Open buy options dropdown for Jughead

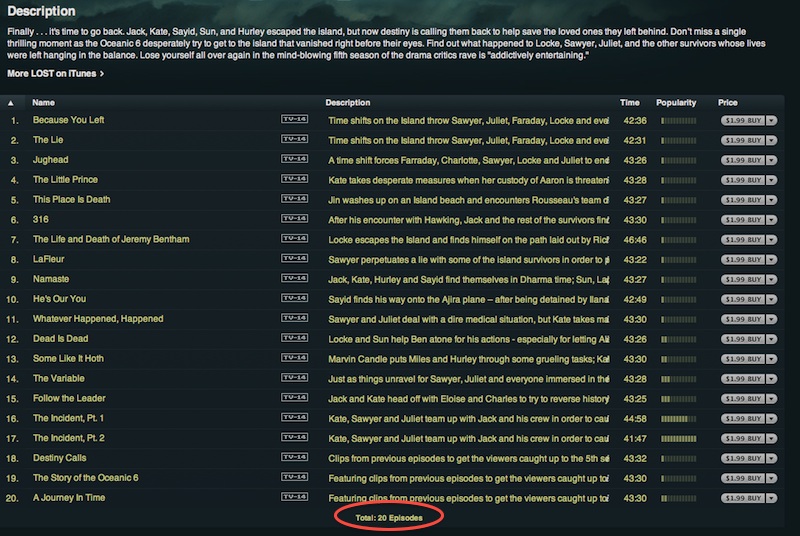(771, 160)
